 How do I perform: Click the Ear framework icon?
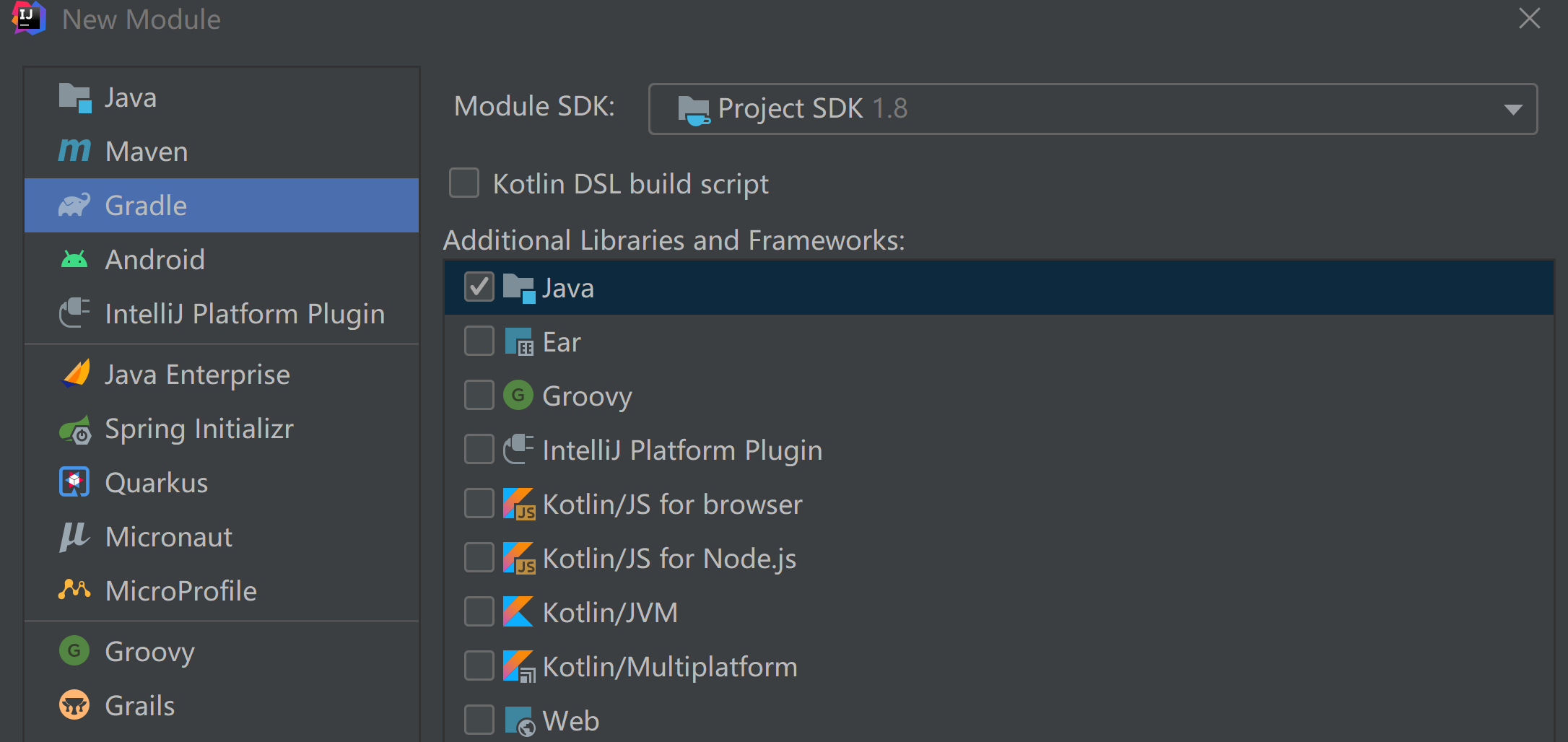tap(519, 341)
